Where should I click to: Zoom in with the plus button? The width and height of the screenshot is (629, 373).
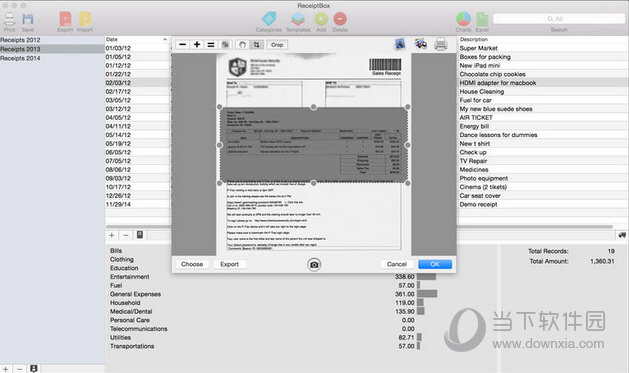tap(197, 45)
